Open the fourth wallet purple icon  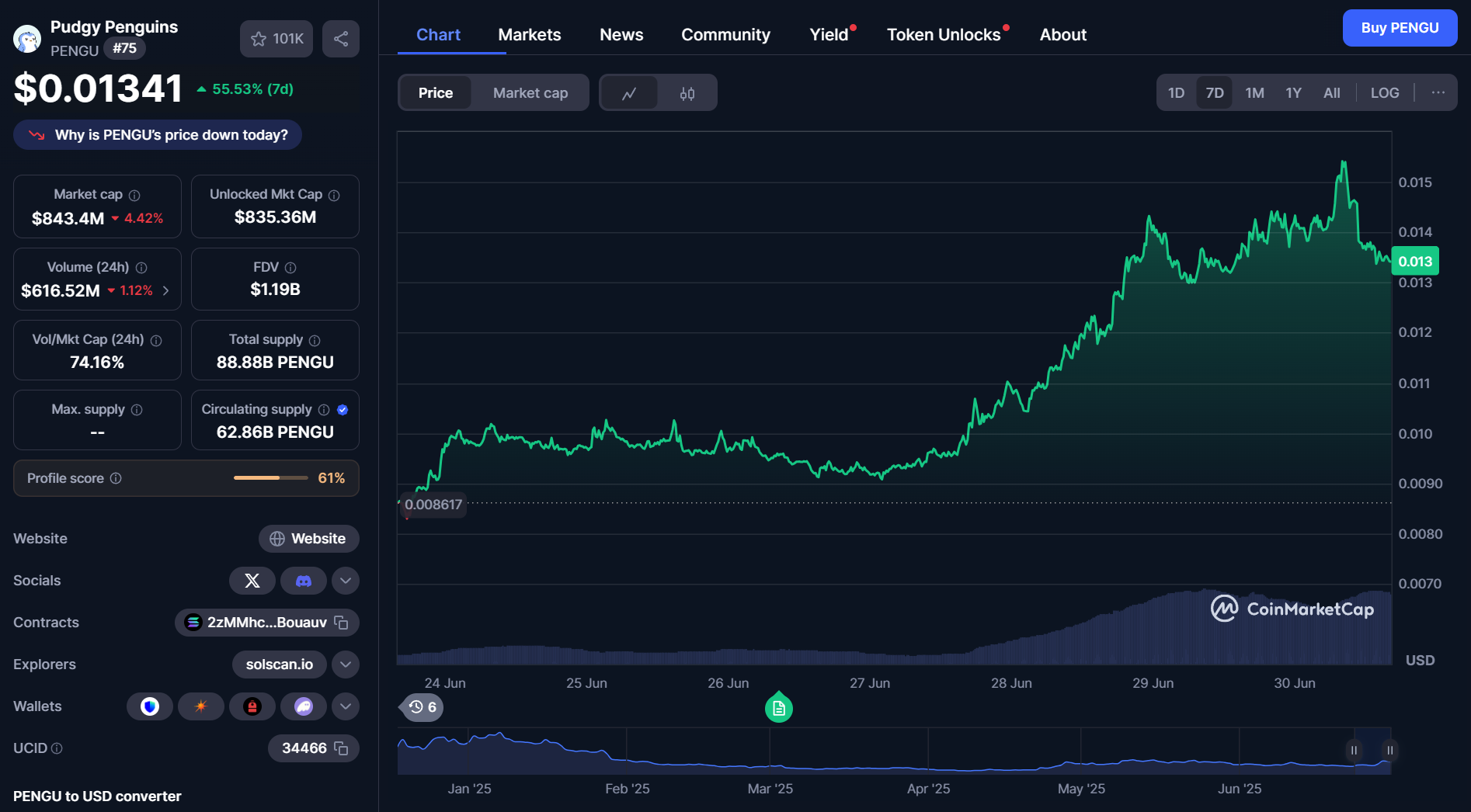point(304,706)
